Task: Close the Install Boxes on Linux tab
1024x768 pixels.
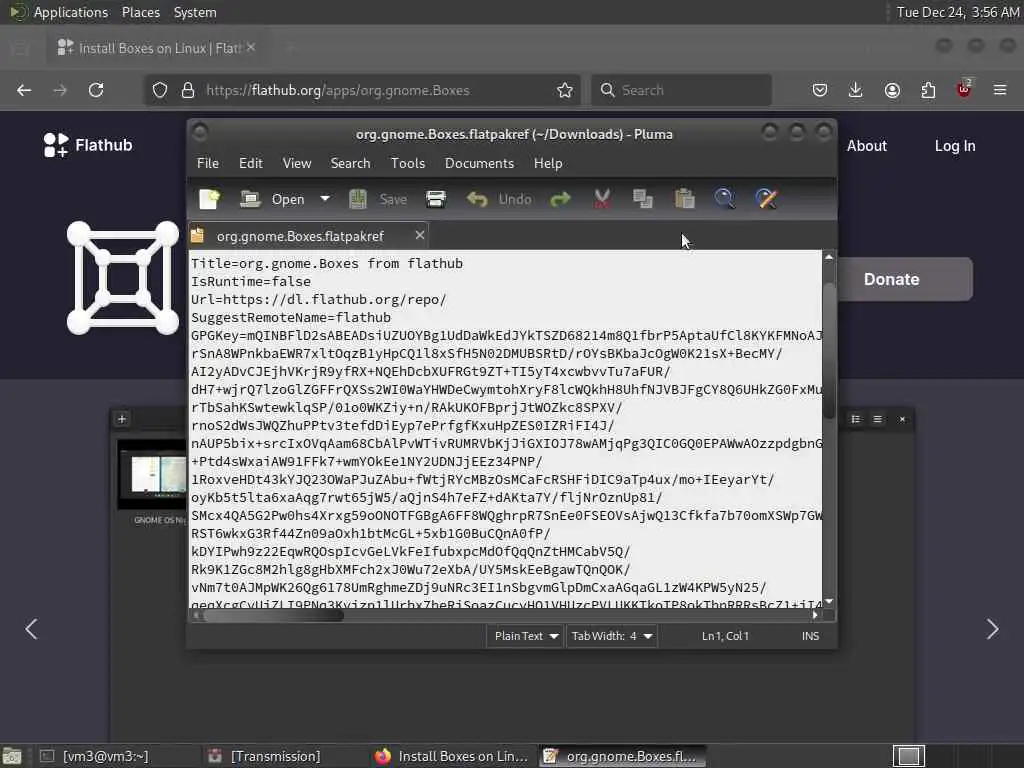Action: 251,48
